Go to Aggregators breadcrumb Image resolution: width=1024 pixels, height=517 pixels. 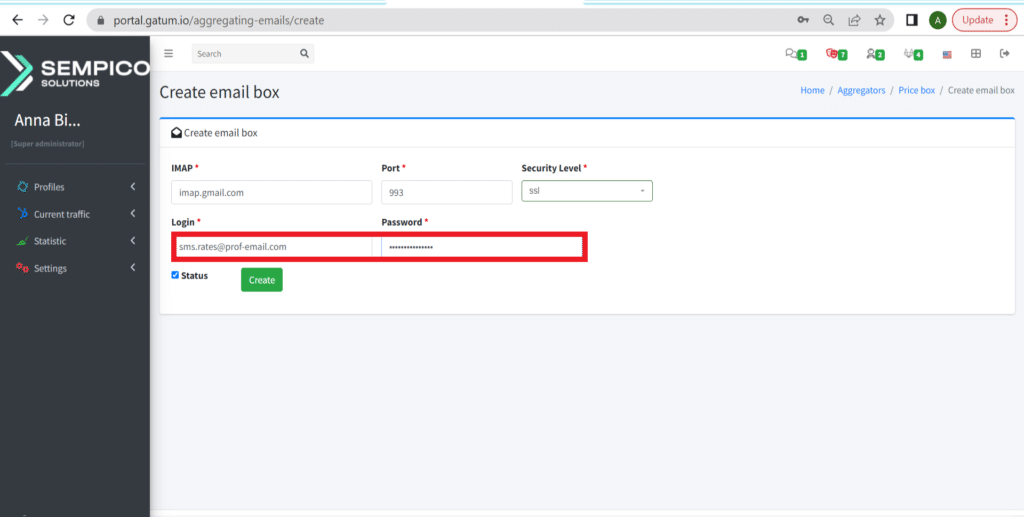click(x=861, y=90)
